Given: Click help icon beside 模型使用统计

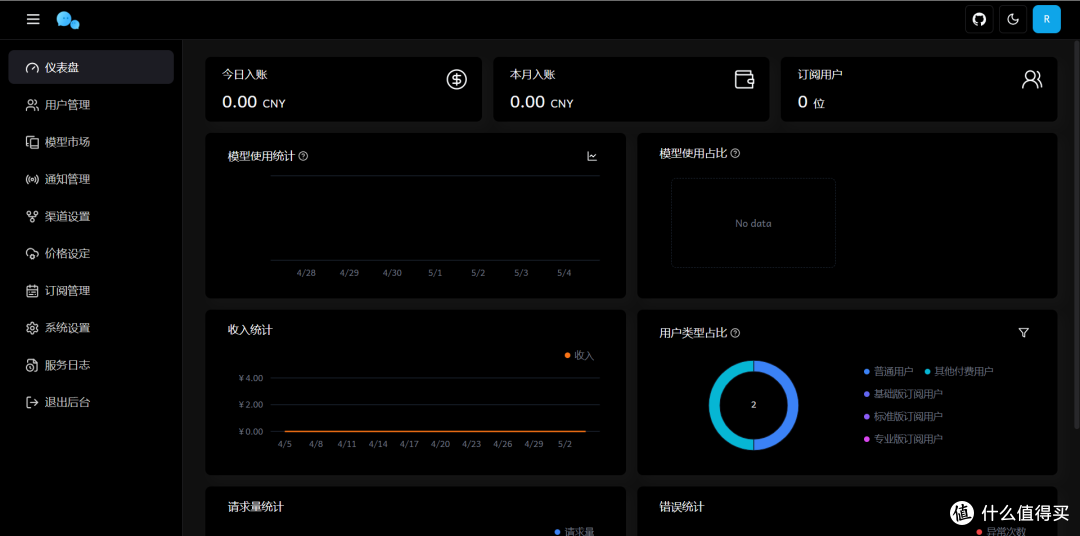Looking at the screenshot, I should click(303, 156).
